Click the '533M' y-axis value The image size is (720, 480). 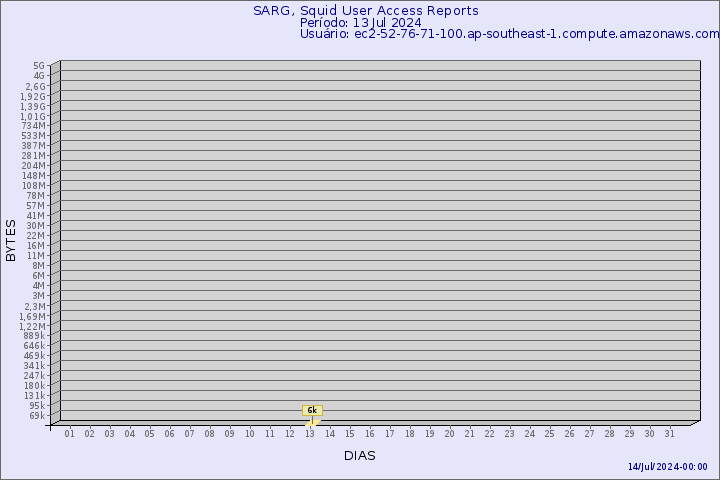(34, 136)
